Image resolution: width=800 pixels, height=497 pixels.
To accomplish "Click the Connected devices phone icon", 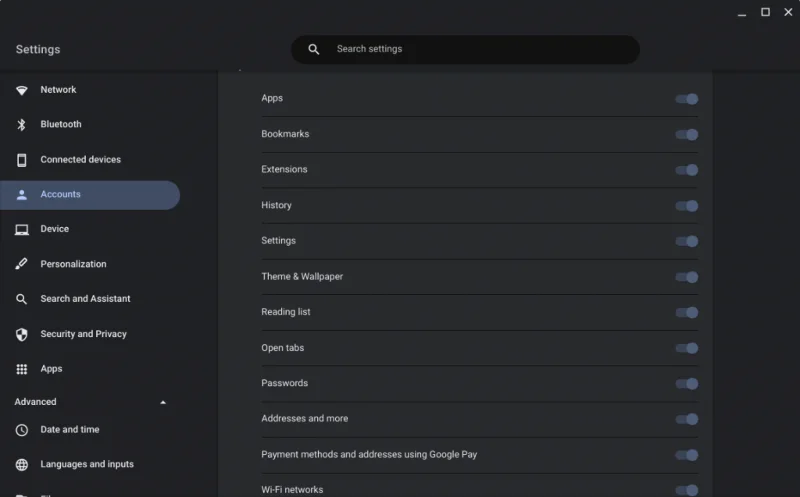I will coord(21,160).
